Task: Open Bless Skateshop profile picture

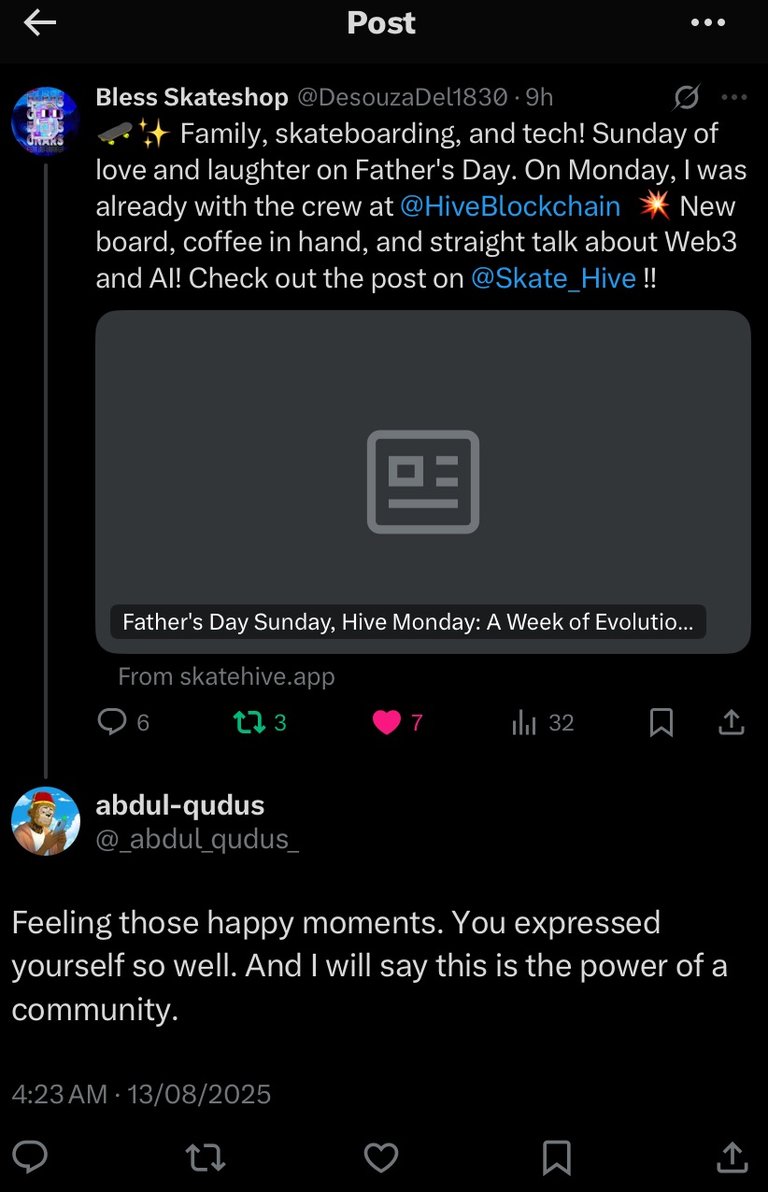Action: pyautogui.click(x=45, y=119)
